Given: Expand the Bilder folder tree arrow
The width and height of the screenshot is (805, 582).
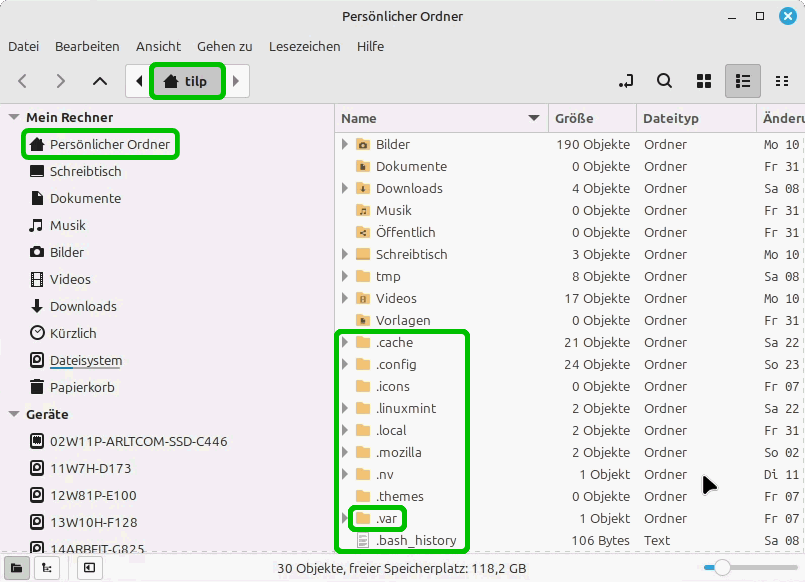Looking at the screenshot, I should 346,144.
